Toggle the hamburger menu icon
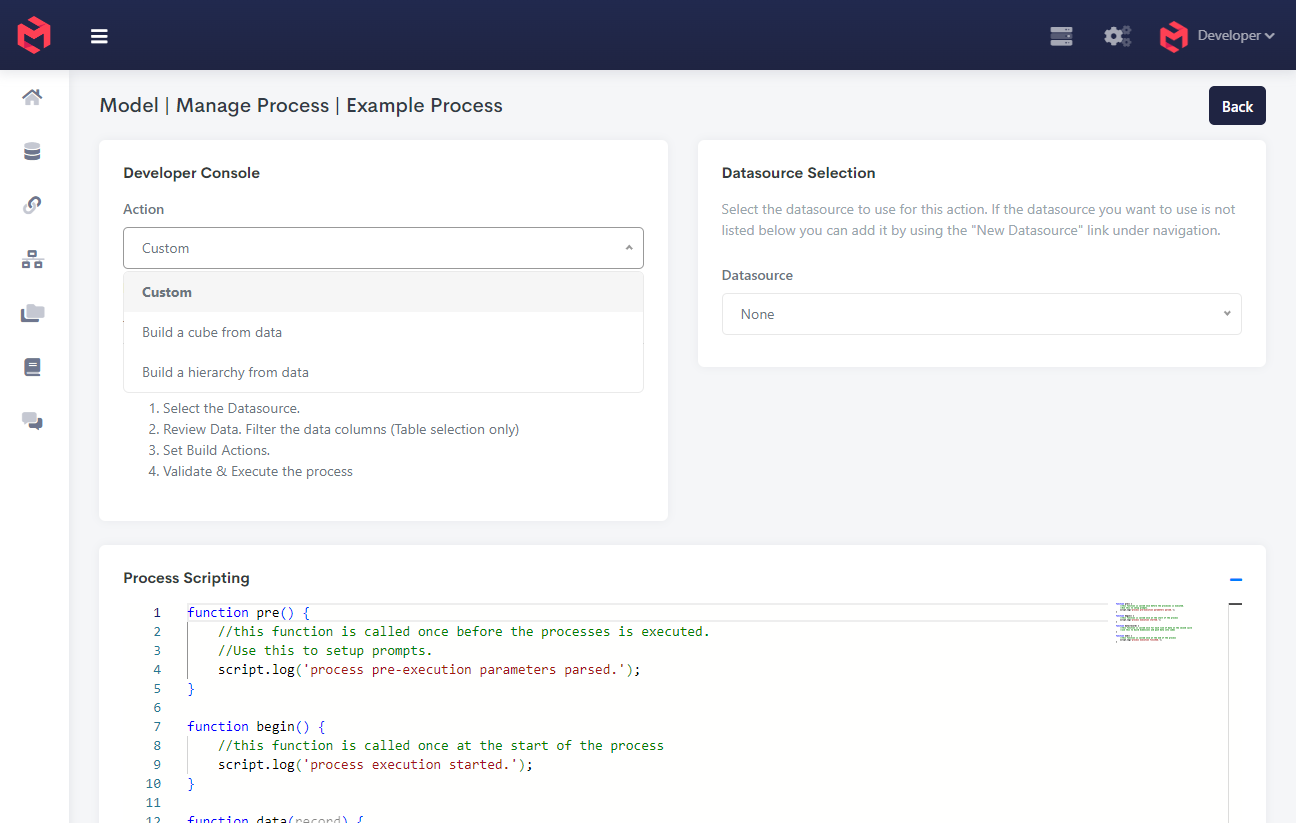The height and width of the screenshot is (823, 1296). point(99,37)
